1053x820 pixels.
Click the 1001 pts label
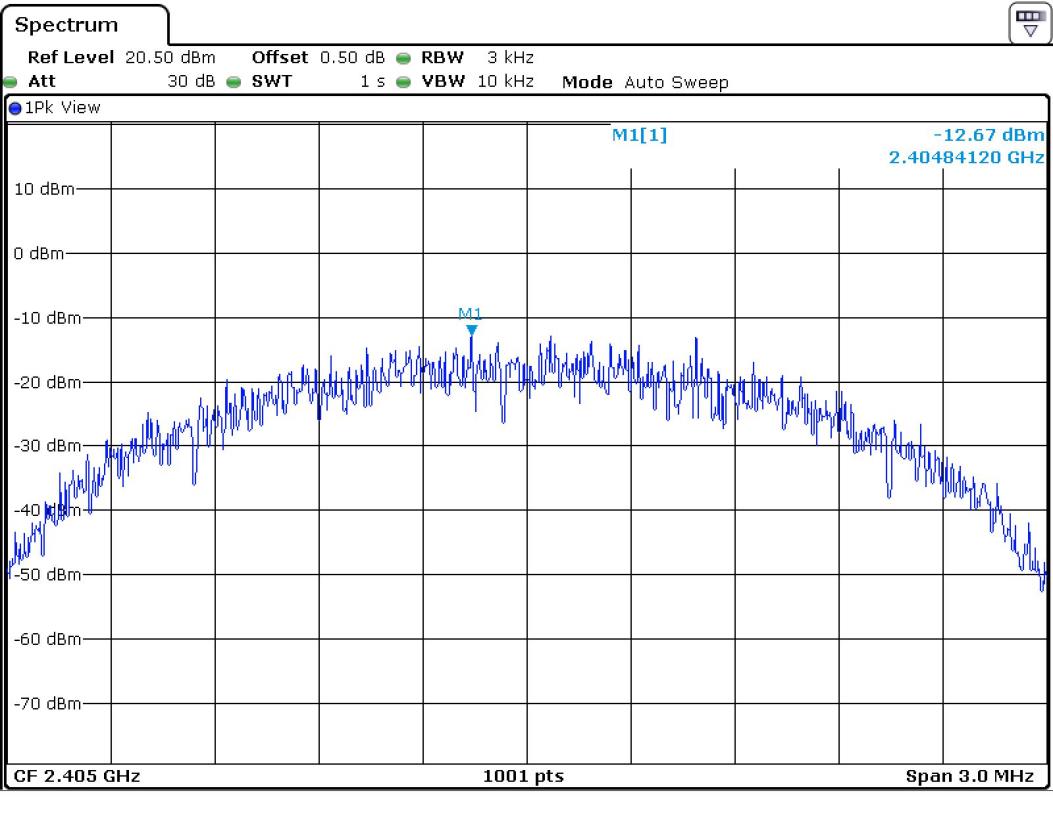[524, 776]
